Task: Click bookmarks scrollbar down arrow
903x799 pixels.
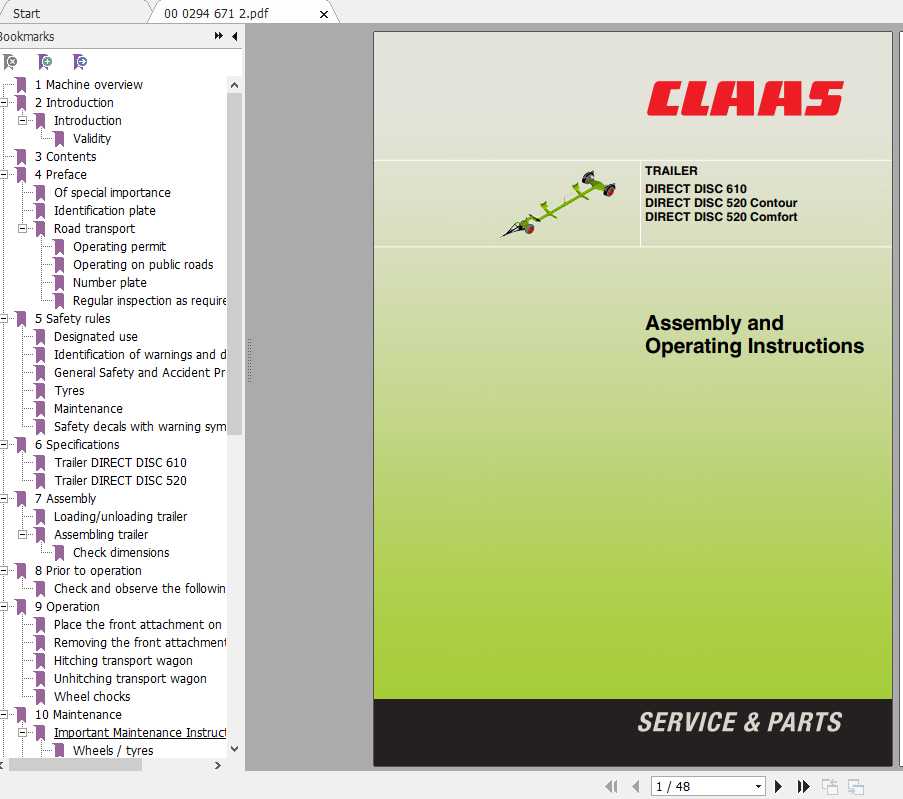Action: tap(234, 749)
